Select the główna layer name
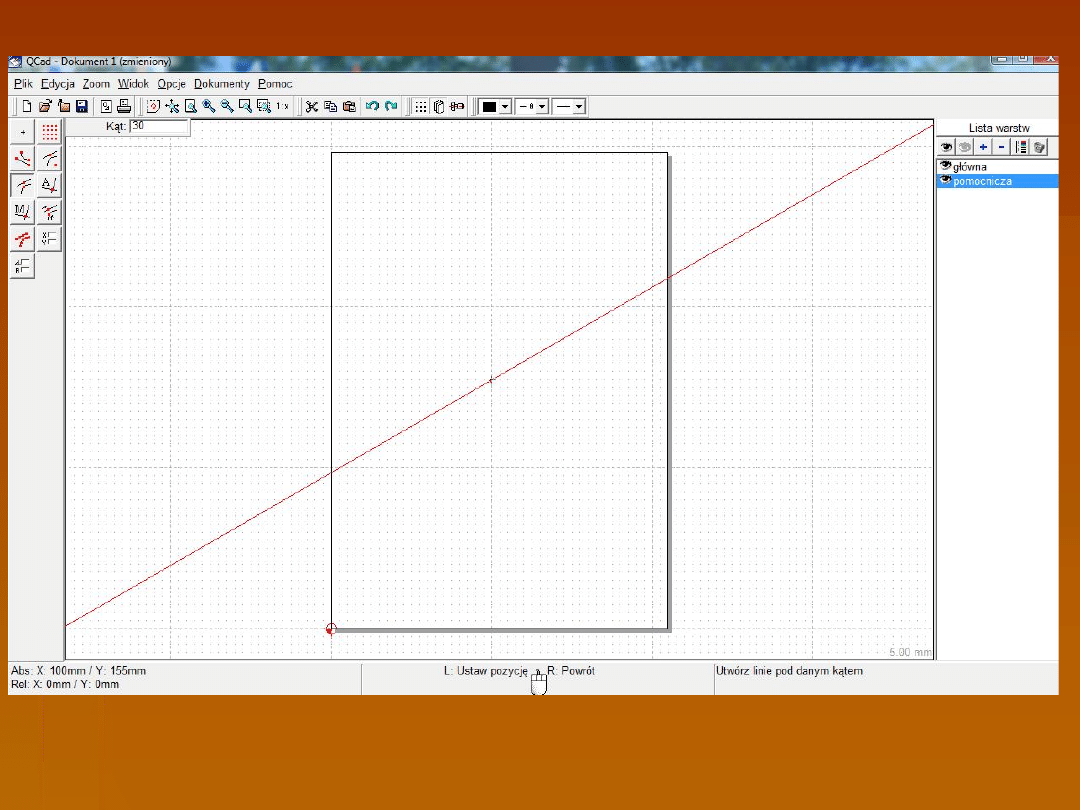The image size is (1080, 810). point(970,167)
